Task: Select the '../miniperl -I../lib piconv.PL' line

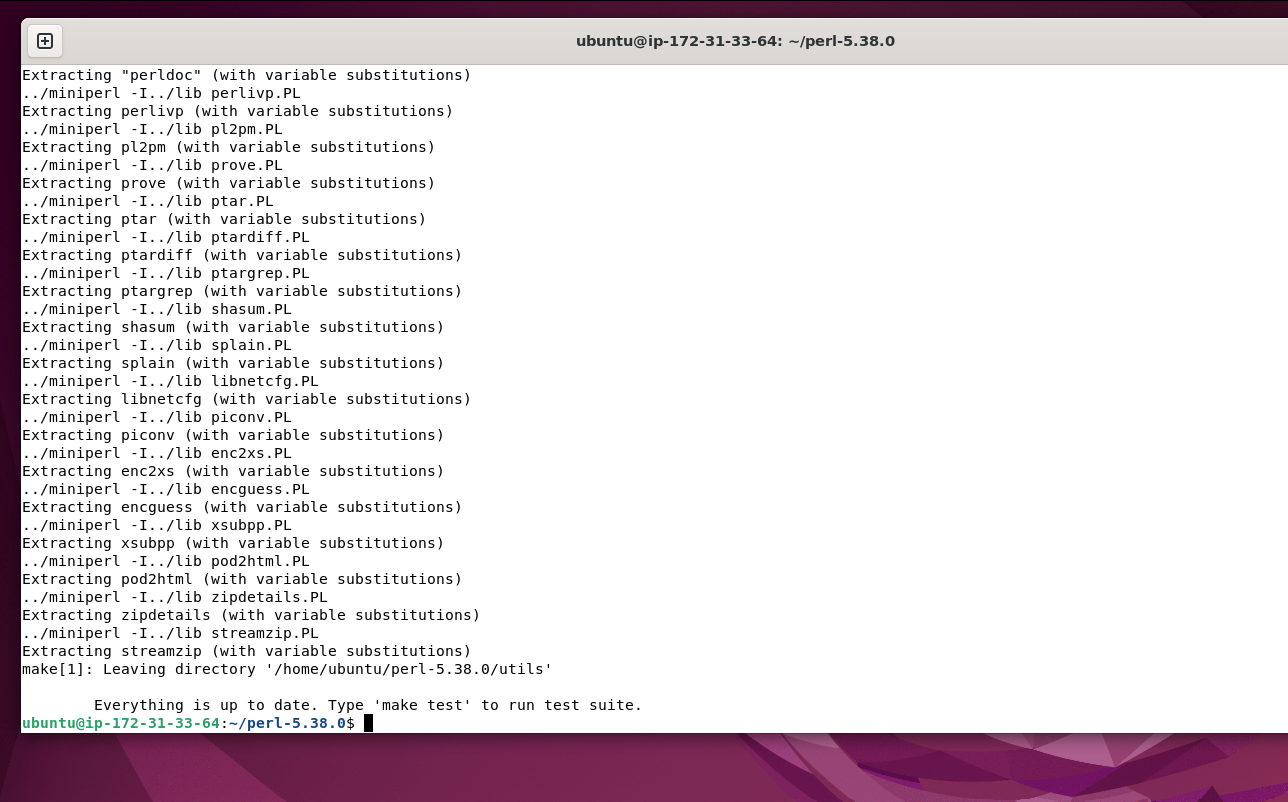Action: coord(157,417)
